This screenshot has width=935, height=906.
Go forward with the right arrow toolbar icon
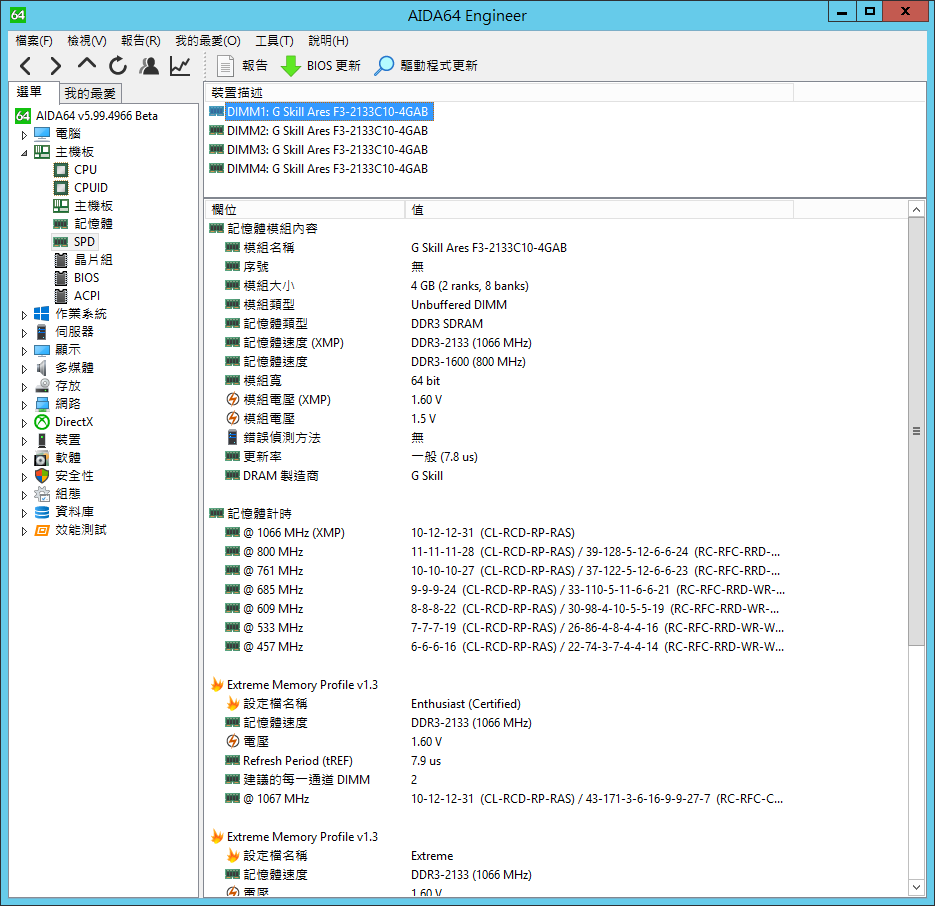coord(55,66)
